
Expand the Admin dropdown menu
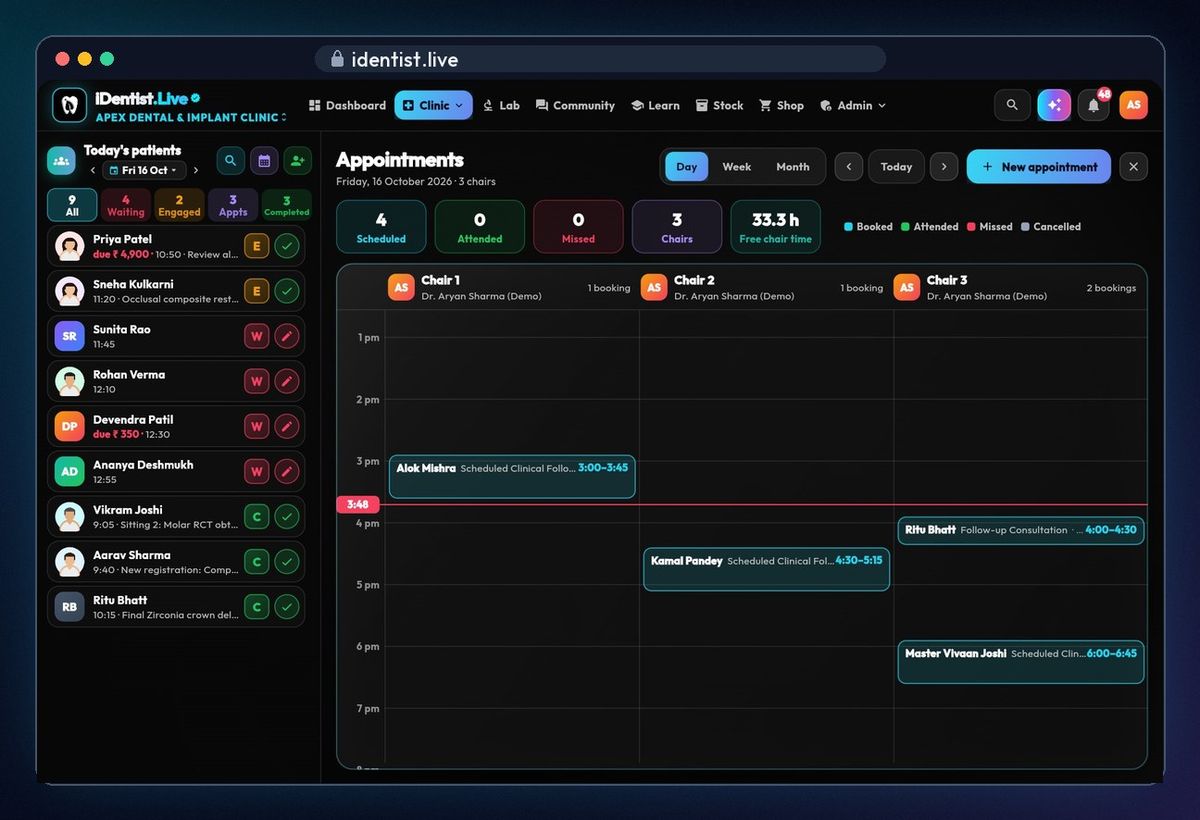click(853, 105)
